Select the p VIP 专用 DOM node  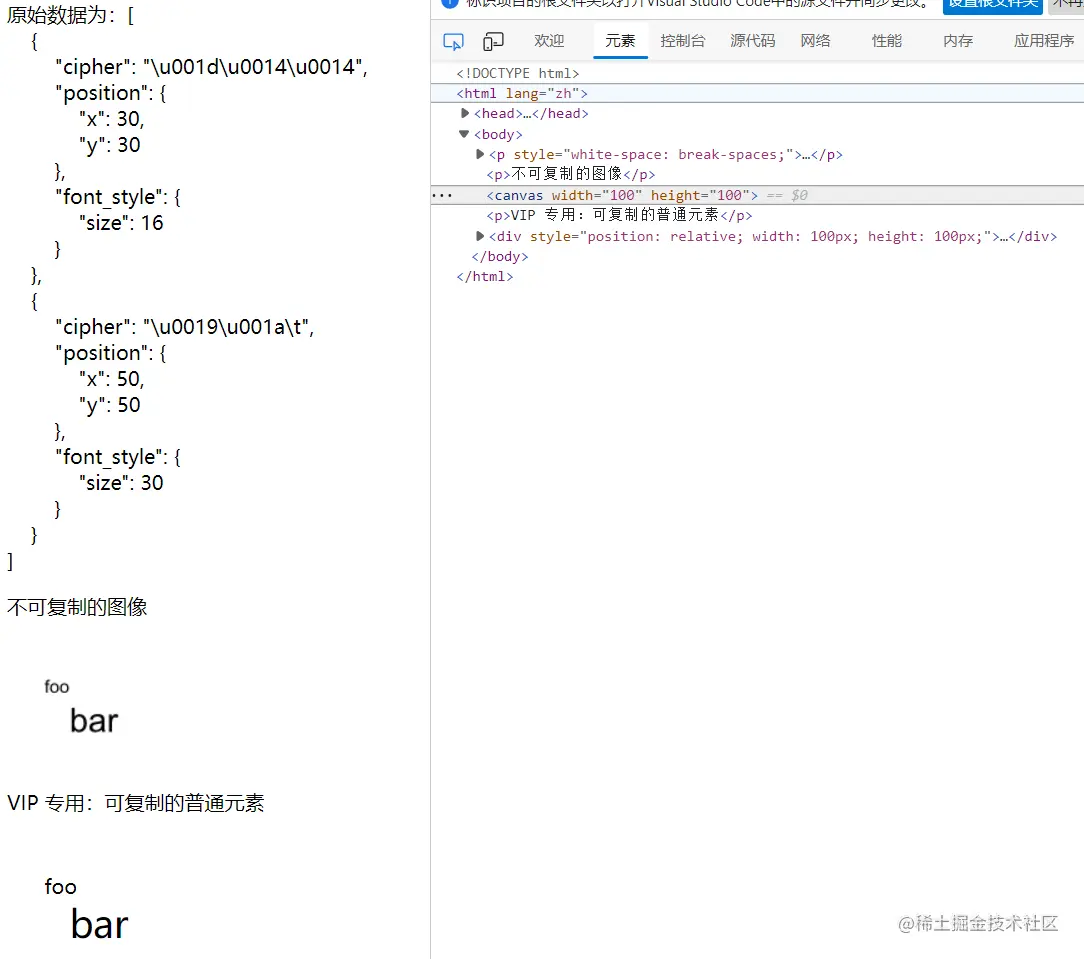click(619, 215)
